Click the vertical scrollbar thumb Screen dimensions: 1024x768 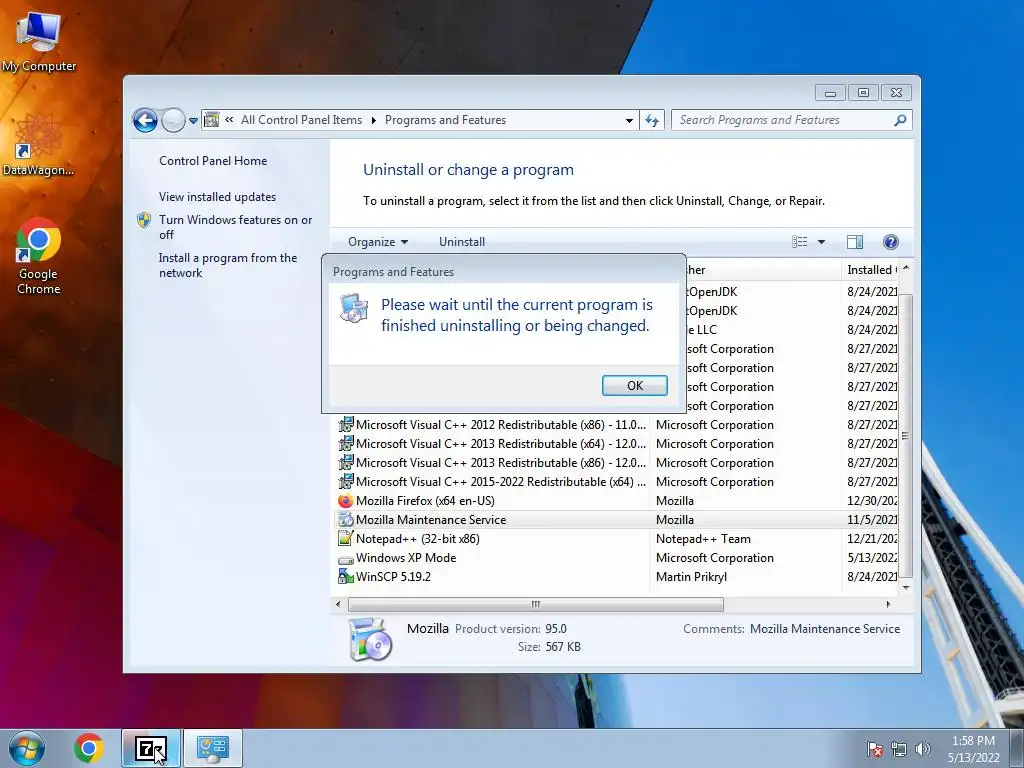[906, 436]
